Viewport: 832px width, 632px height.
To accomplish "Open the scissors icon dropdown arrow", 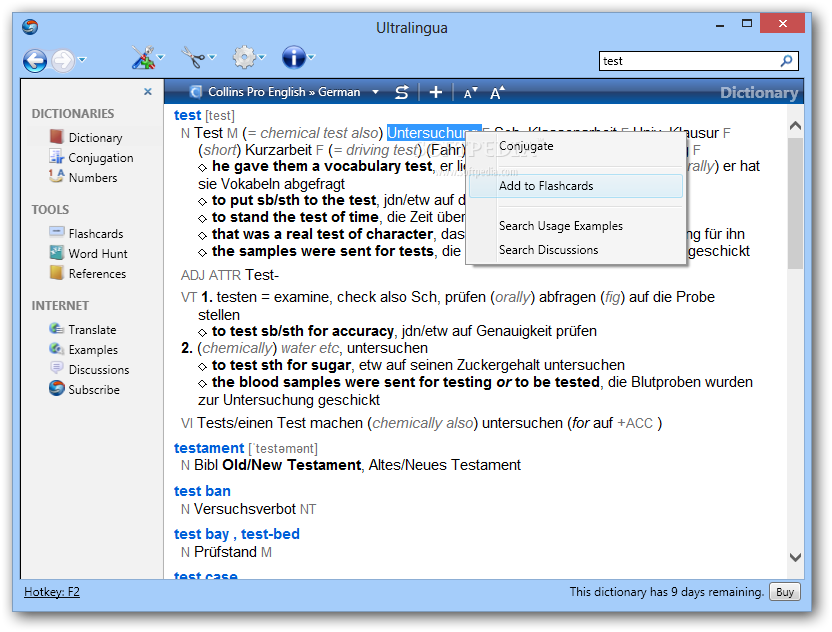I will [x=212, y=57].
